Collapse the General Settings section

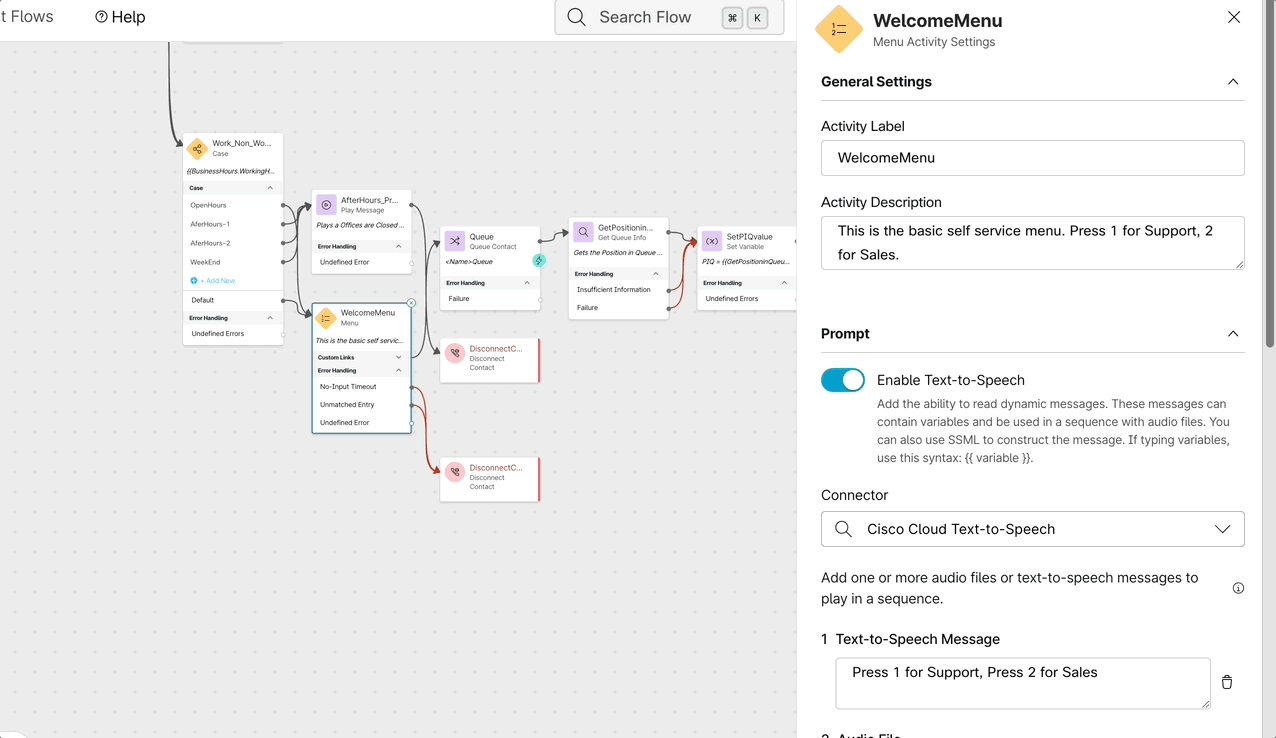(x=1232, y=82)
